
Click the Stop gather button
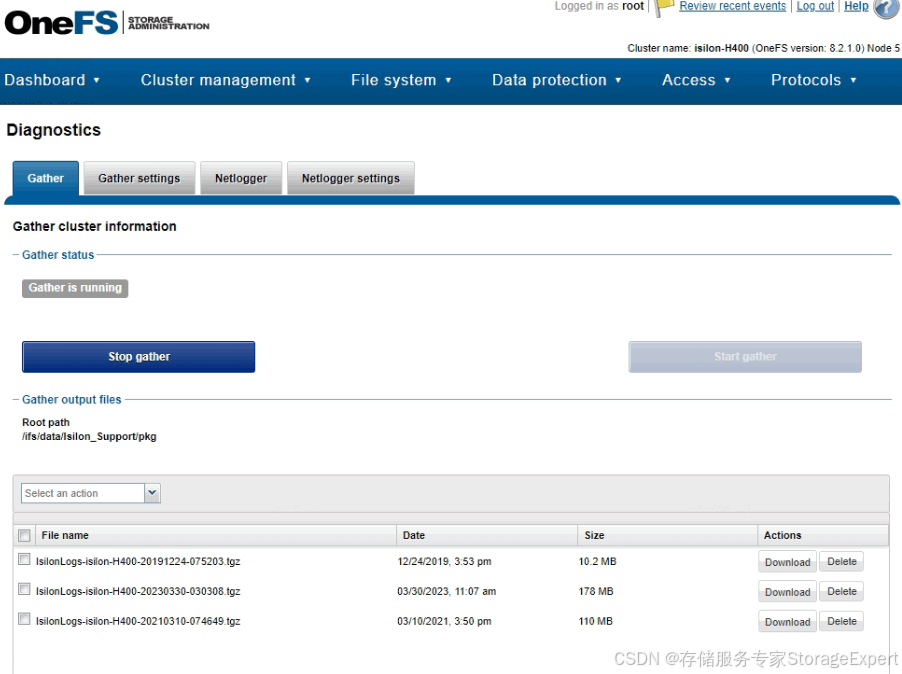(x=139, y=357)
